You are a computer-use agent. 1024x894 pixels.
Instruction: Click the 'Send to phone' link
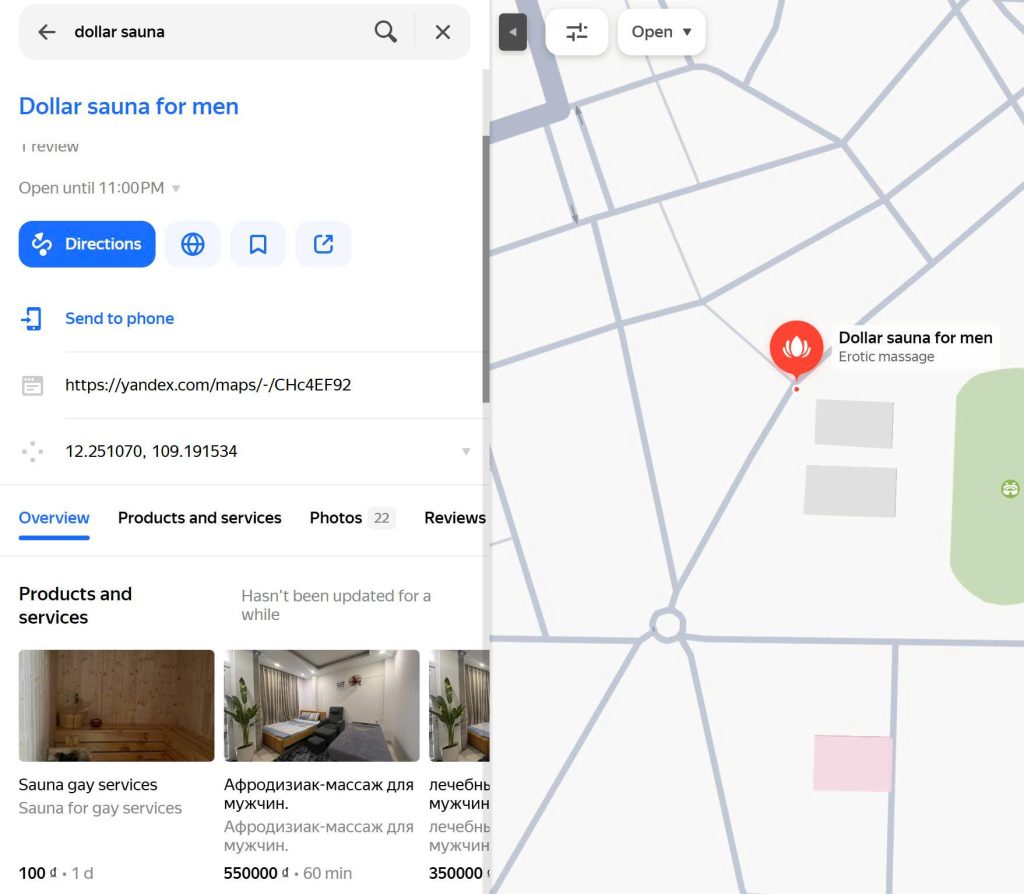coord(120,319)
